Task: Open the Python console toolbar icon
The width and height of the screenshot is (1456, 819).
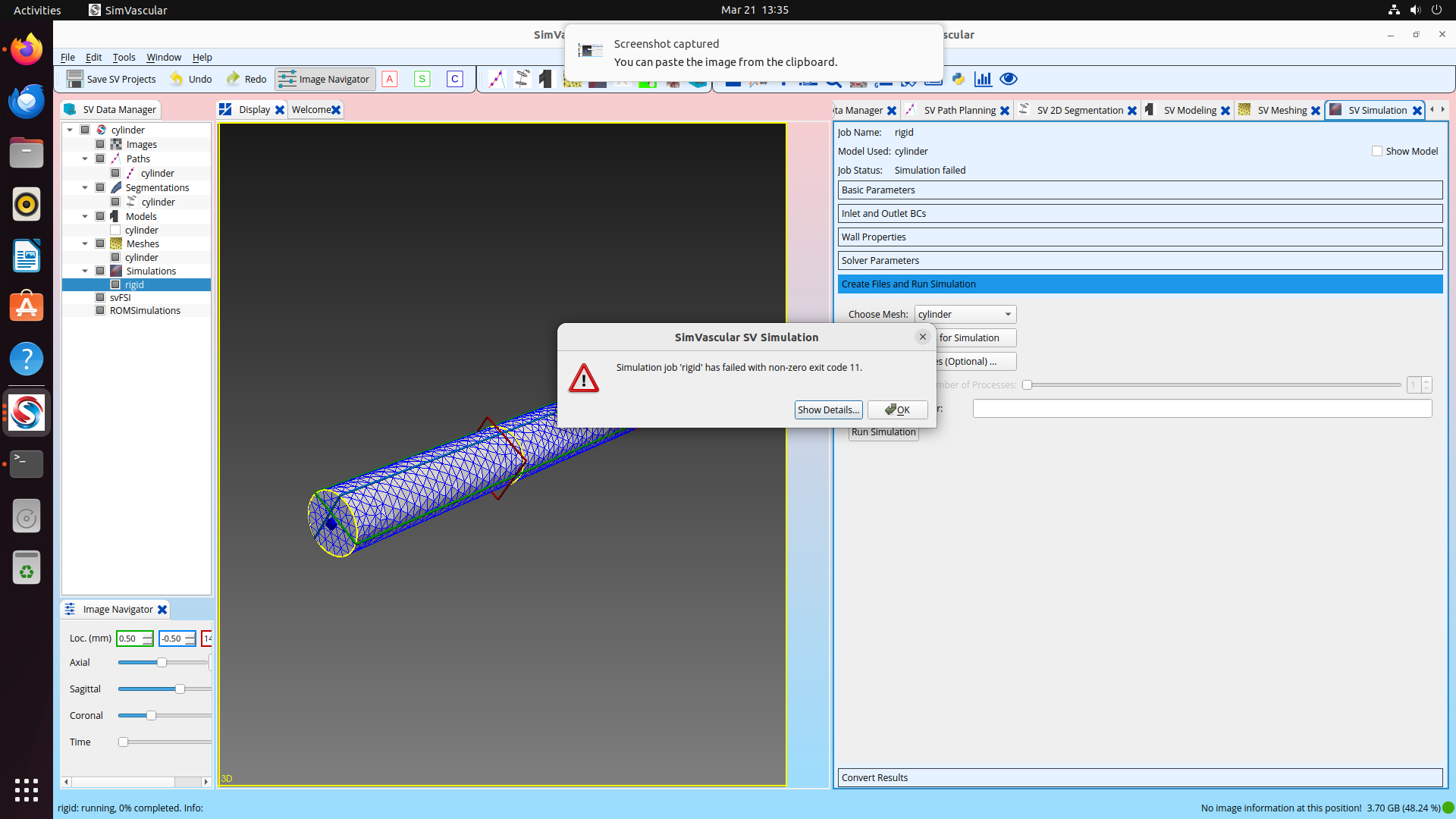Action: click(x=959, y=79)
